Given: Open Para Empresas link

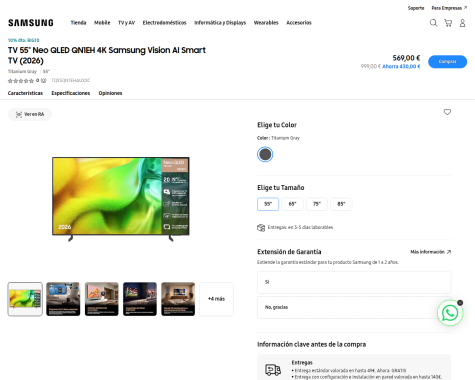Looking at the screenshot, I should (x=449, y=8).
